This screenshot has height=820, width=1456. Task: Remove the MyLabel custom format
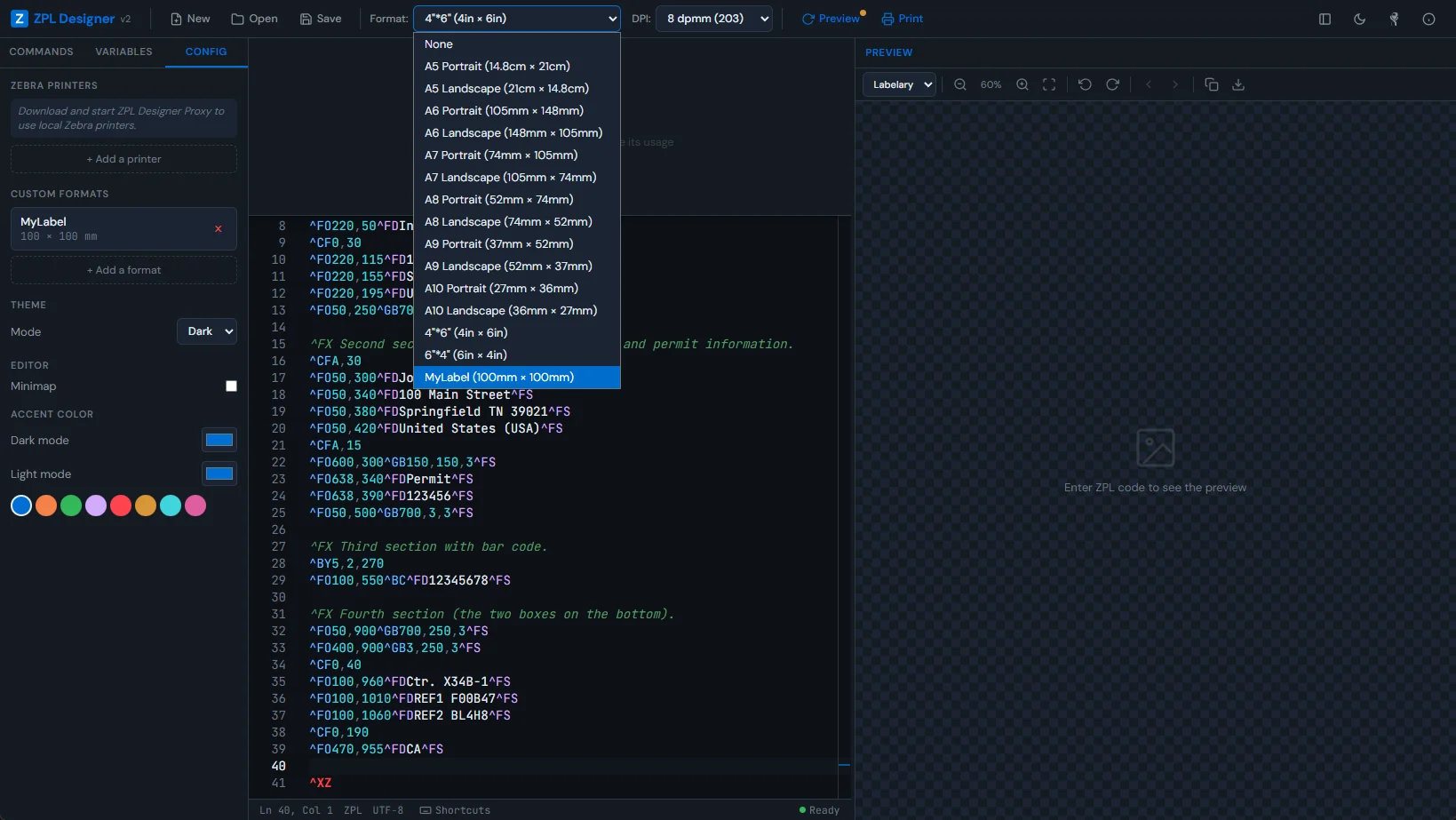click(218, 228)
